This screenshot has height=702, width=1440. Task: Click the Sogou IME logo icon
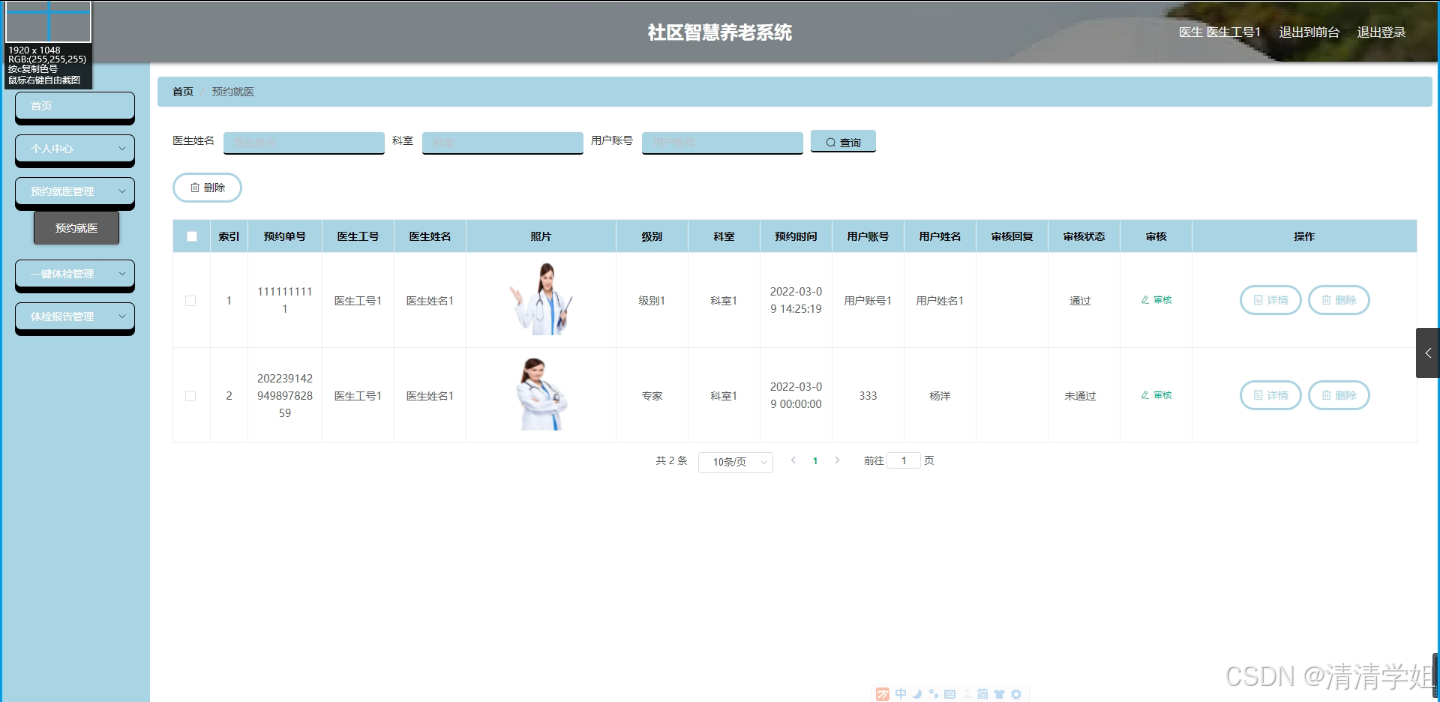tap(882, 694)
